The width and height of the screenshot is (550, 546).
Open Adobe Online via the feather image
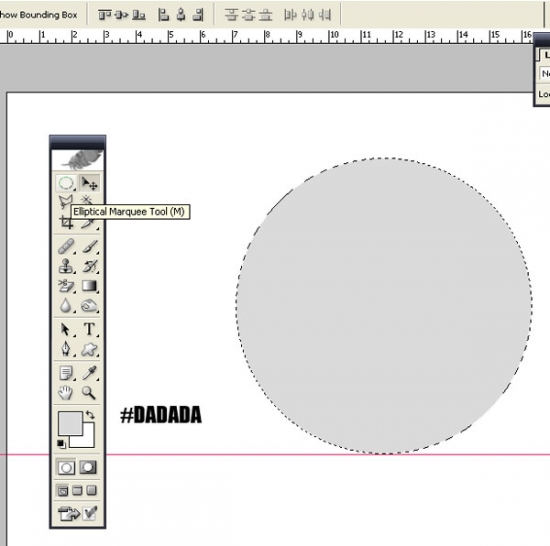[78, 160]
